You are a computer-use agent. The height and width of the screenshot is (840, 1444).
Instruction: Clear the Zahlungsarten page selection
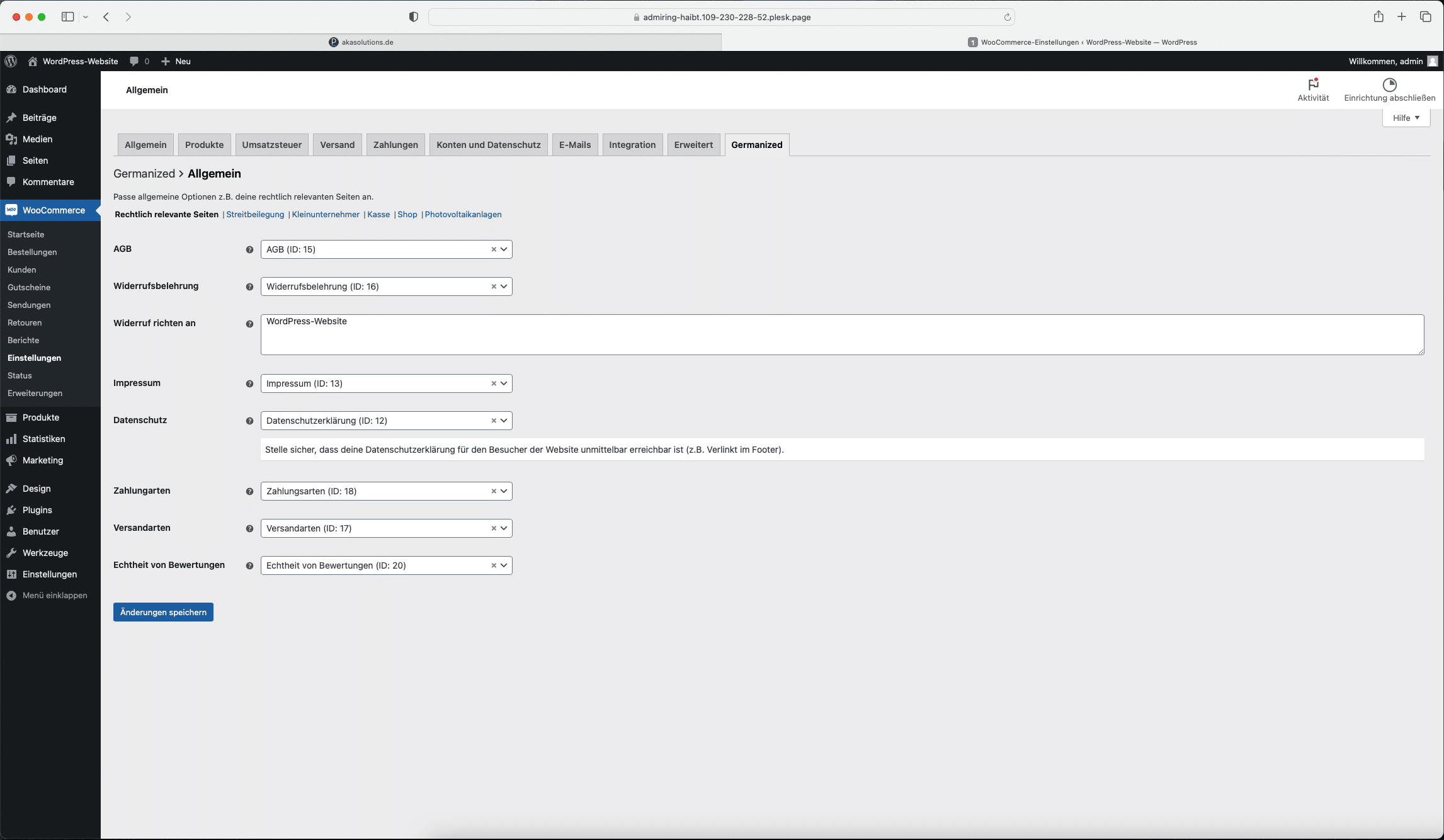pyautogui.click(x=494, y=491)
